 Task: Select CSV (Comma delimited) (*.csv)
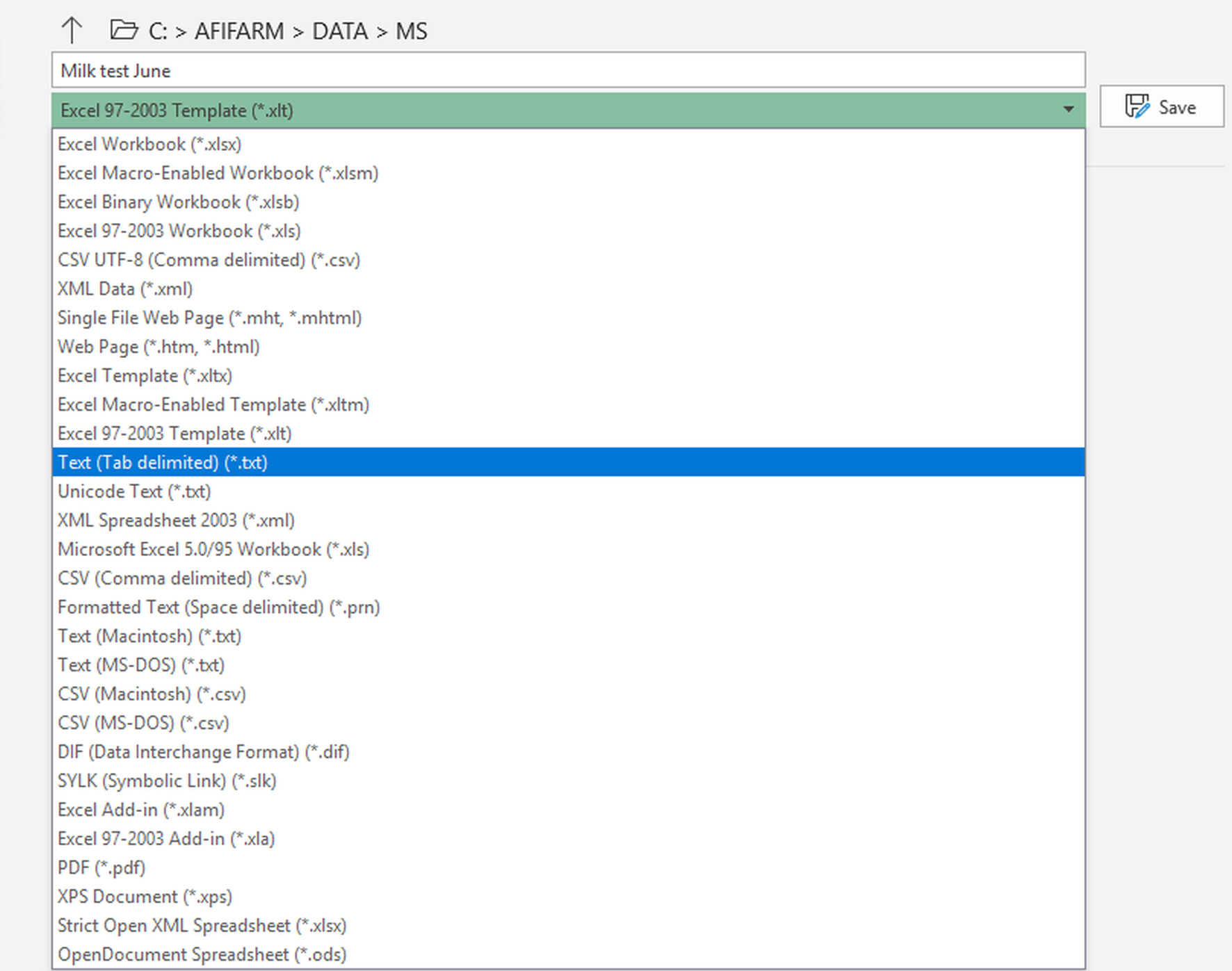pyautogui.click(x=182, y=578)
